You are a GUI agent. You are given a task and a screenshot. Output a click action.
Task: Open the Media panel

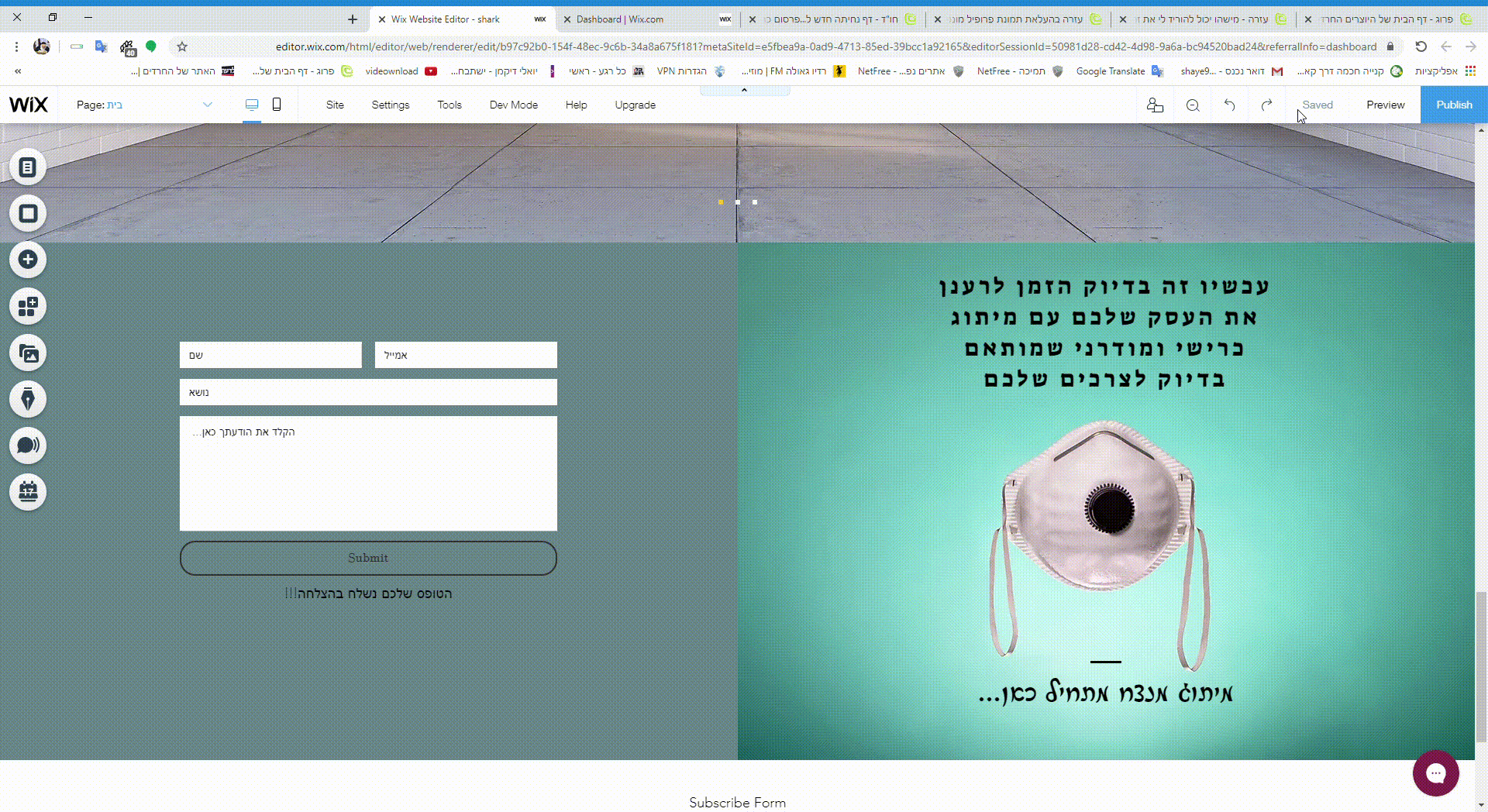pos(28,353)
